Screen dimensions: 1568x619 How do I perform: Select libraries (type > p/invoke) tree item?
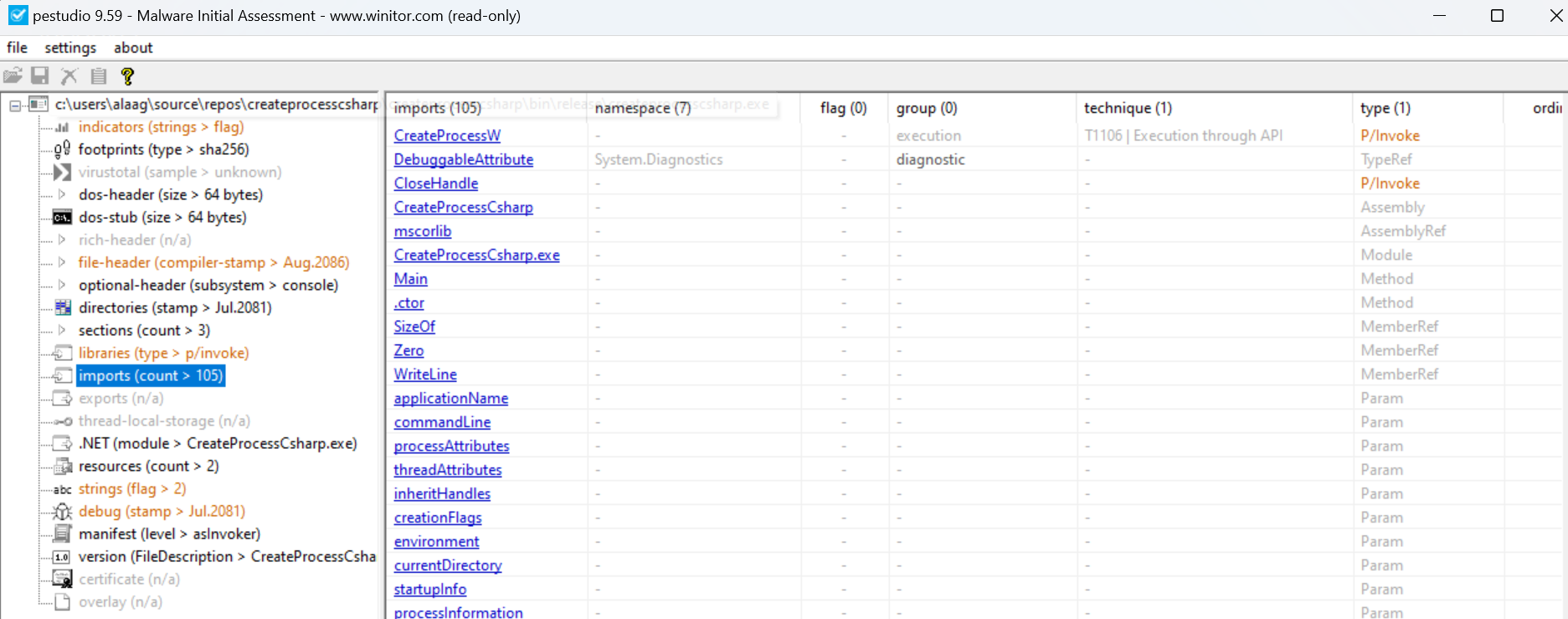point(163,353)
